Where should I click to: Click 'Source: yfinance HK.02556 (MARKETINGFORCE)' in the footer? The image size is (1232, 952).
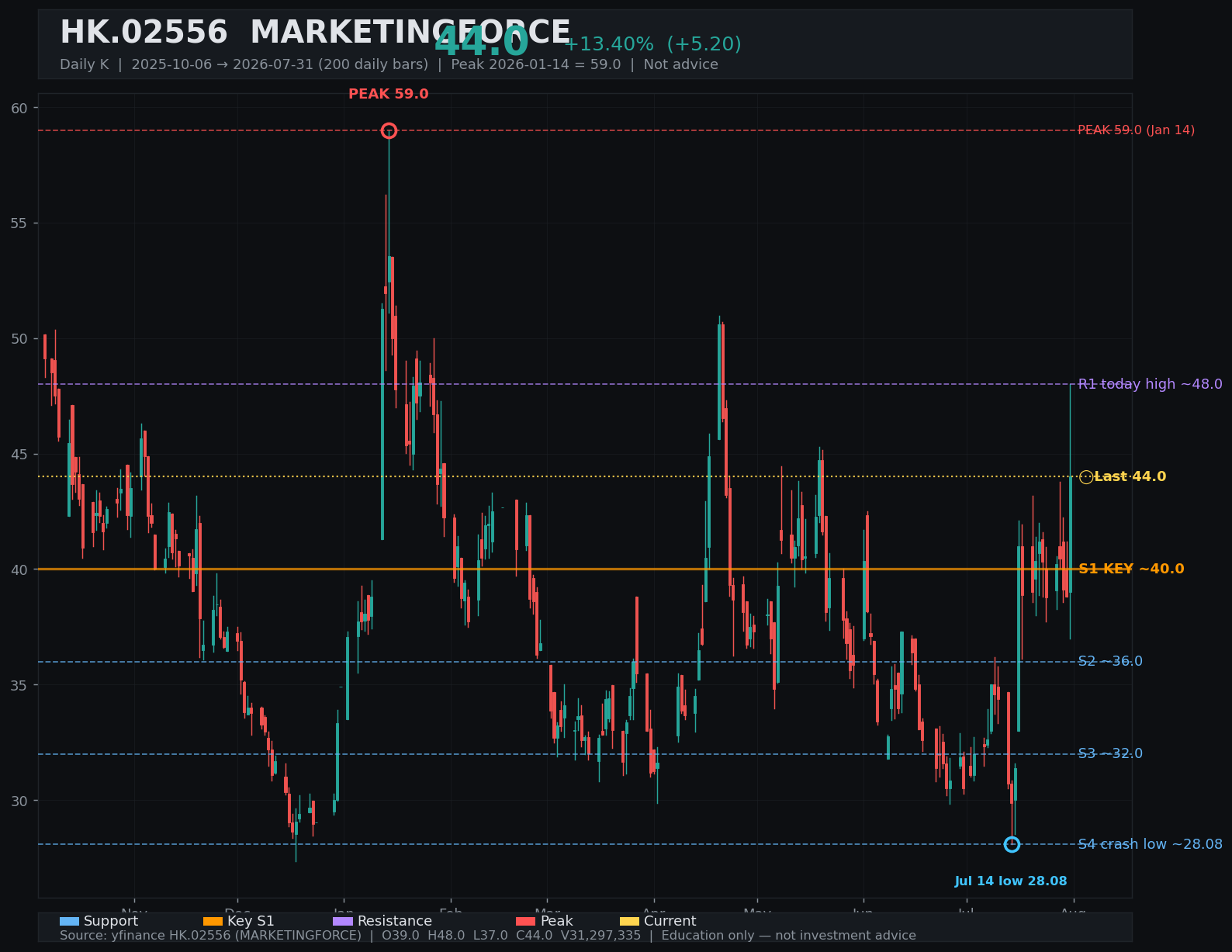[210, 936]
